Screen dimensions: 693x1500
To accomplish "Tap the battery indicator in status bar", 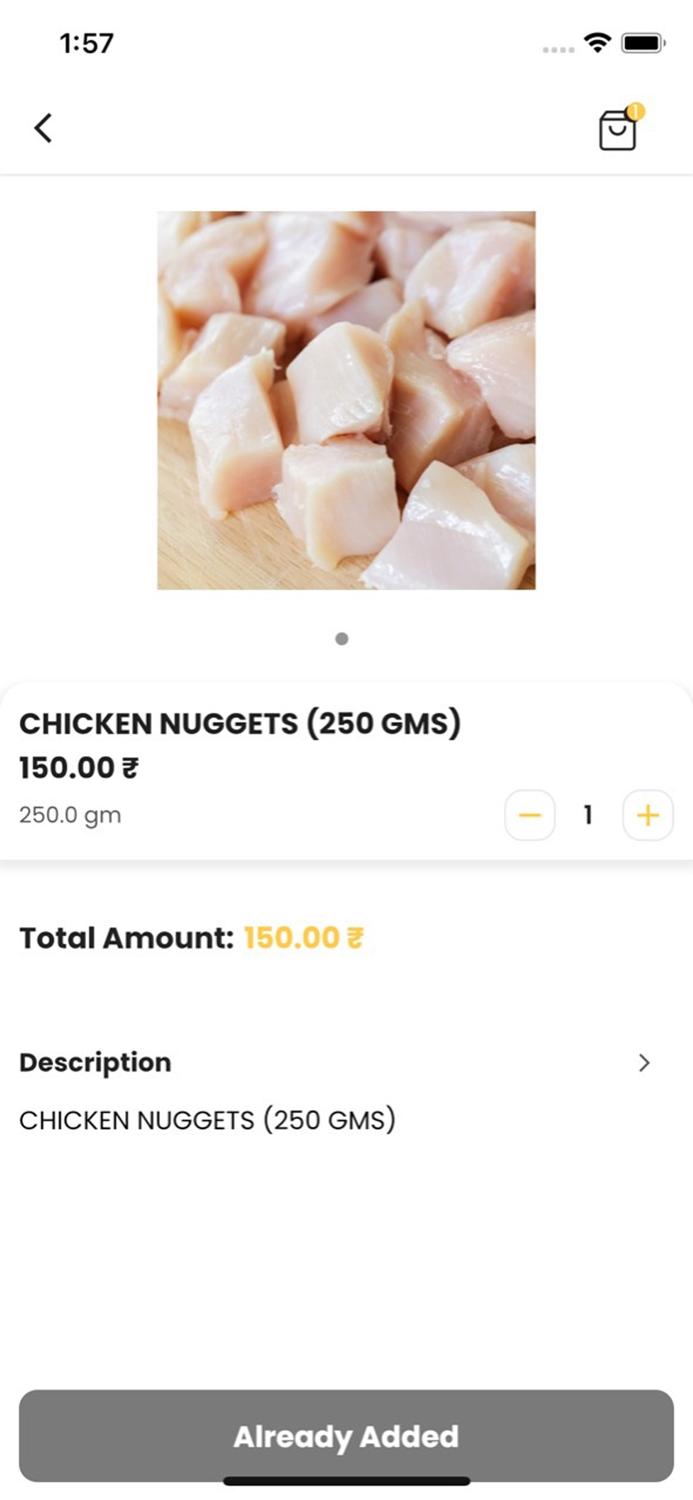I will coord(643,42).
